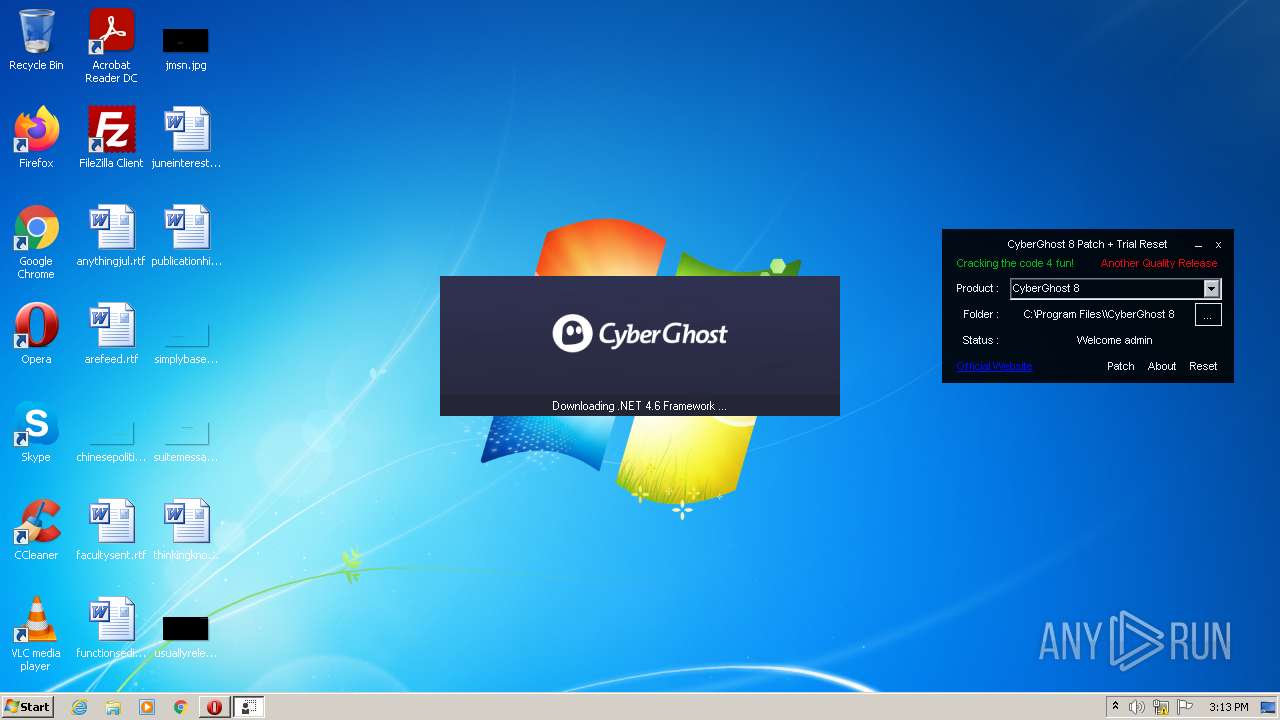Browse for folder with ... button

point(1208,315)
